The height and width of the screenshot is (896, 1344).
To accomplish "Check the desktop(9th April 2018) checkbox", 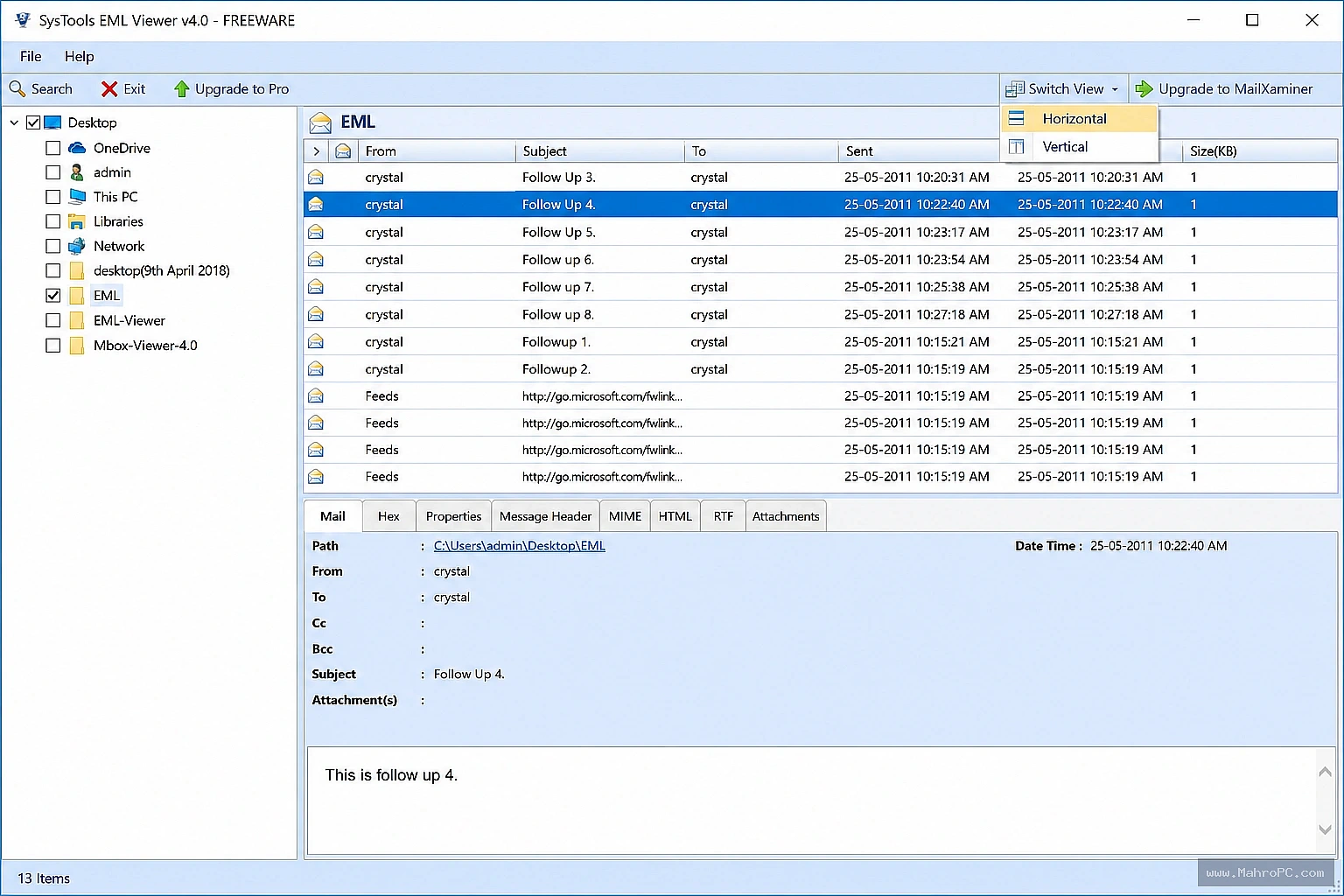I will 52,270.
